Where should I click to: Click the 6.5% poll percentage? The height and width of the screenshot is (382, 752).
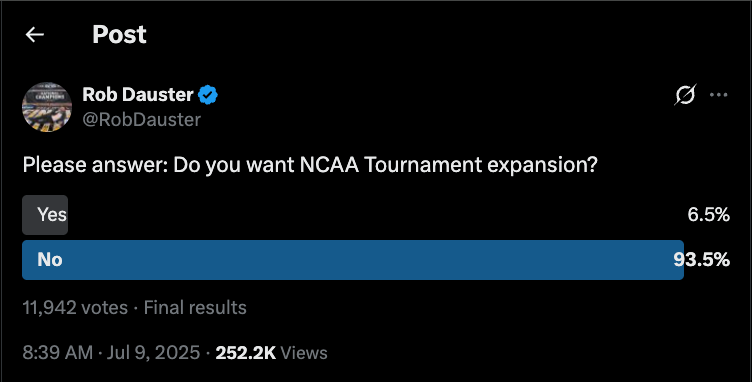tap(708, 215)
